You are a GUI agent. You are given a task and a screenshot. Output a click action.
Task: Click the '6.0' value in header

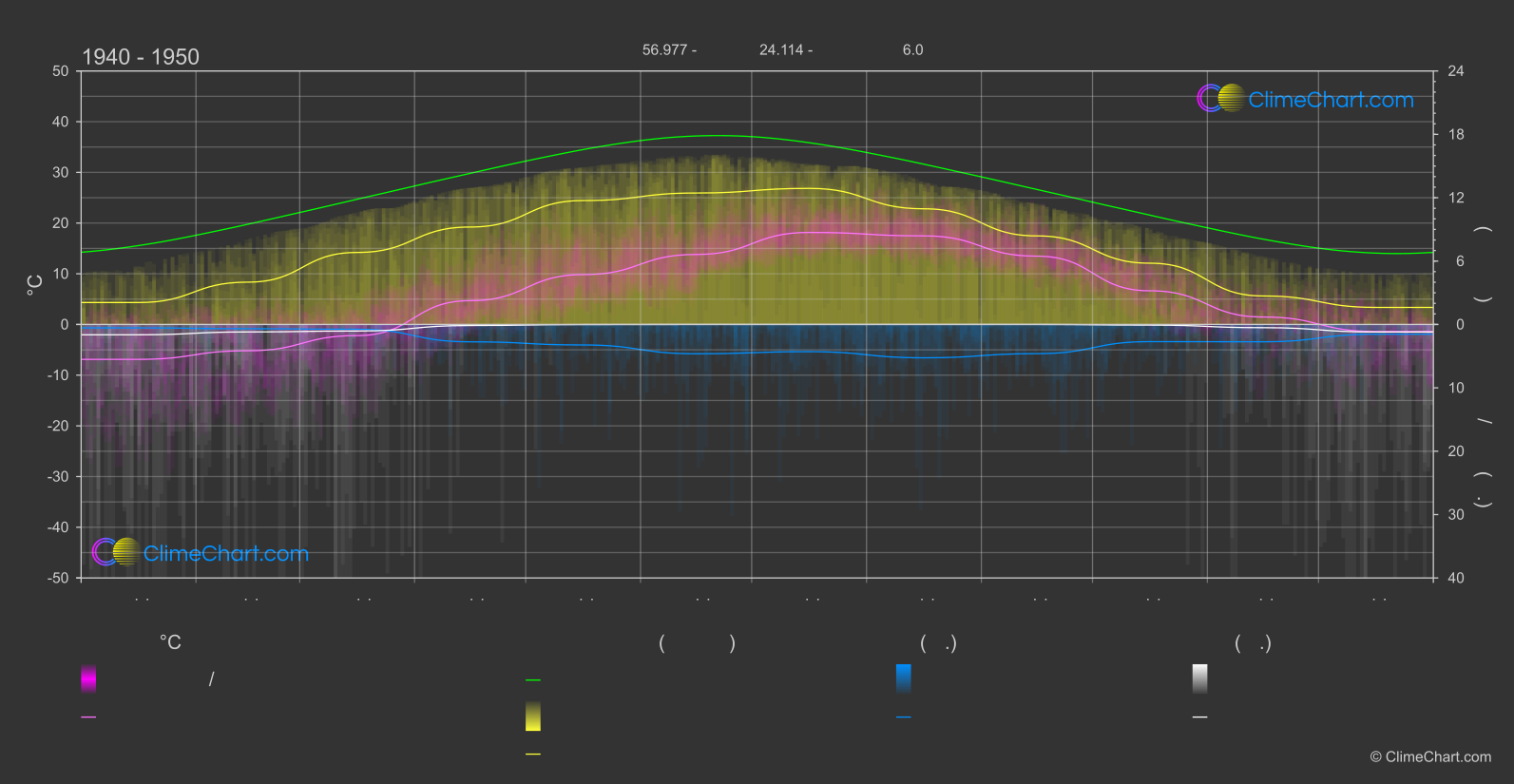[912, 50]
